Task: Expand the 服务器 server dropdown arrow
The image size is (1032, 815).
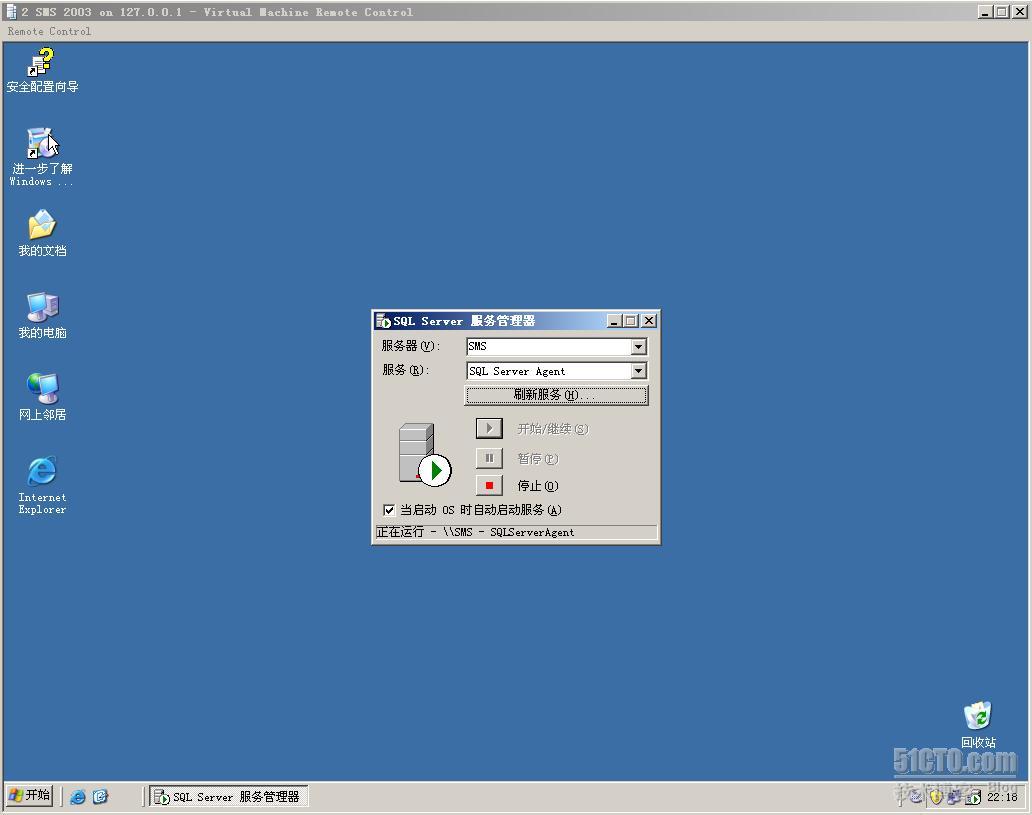Action: (638, 346)
